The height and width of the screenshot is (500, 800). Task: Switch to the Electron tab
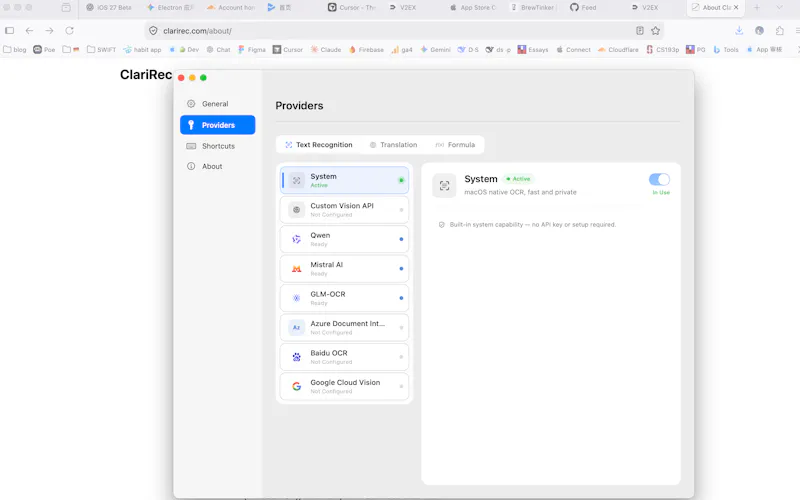click(170, 8)
